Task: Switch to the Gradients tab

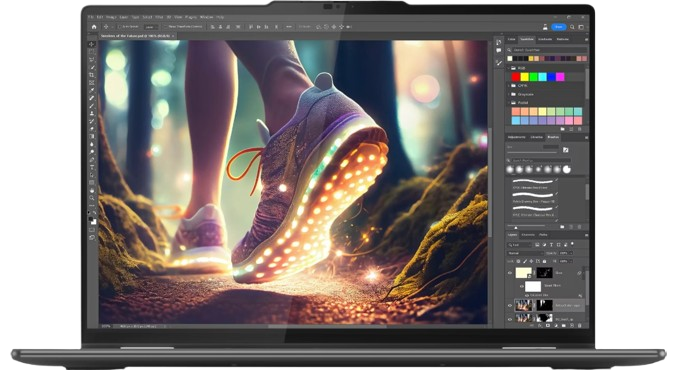Action: pos(545,39)
